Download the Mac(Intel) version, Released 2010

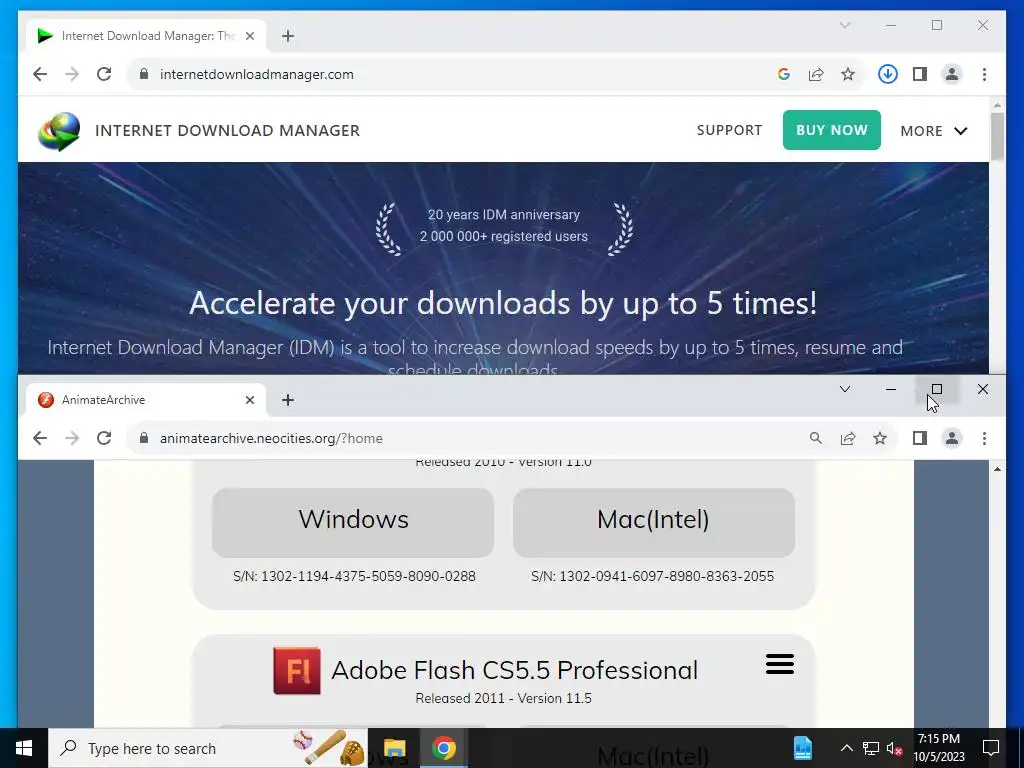[x=654, y=522]
